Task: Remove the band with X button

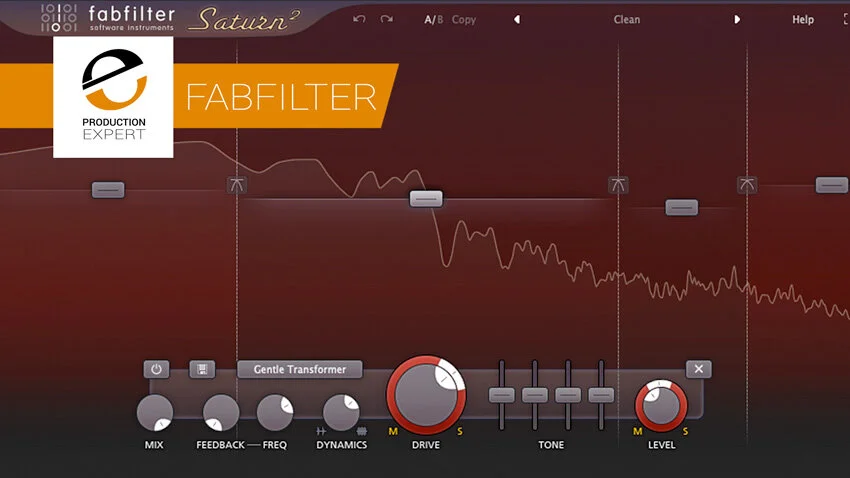Action: (699, 369)
